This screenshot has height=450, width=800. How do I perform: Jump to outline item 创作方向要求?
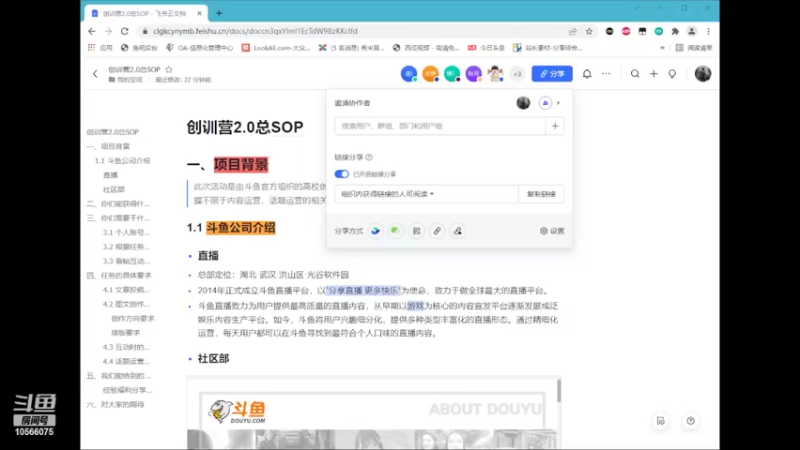pos(133,318)
